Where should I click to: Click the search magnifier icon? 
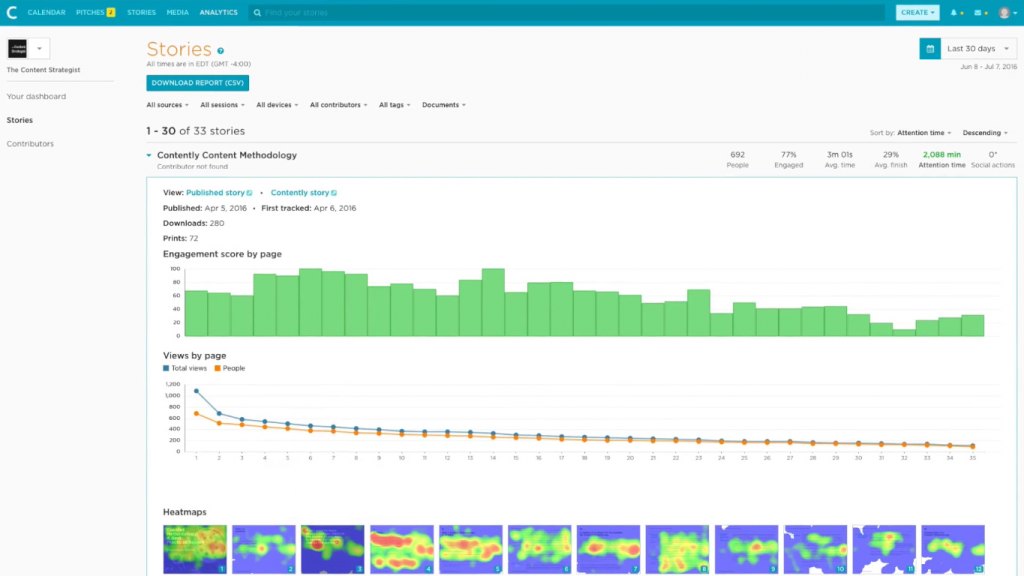point(257,12)
